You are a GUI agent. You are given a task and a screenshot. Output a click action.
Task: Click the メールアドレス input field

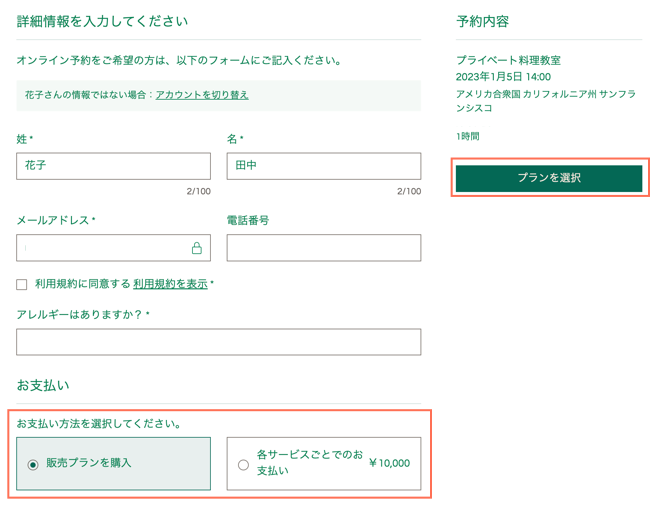coord(113,248)
